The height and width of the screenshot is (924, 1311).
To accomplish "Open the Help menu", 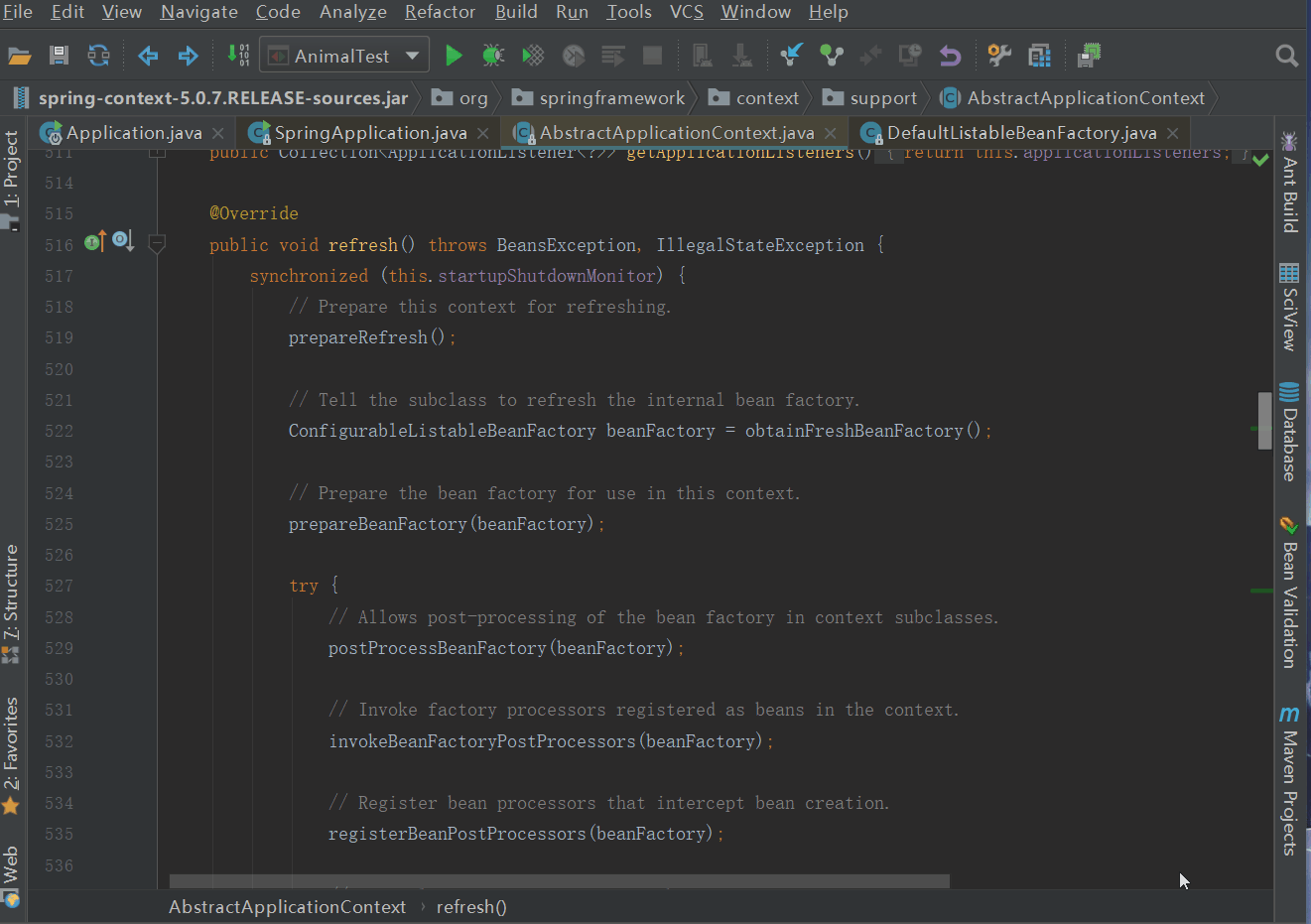I will point(829,12).
